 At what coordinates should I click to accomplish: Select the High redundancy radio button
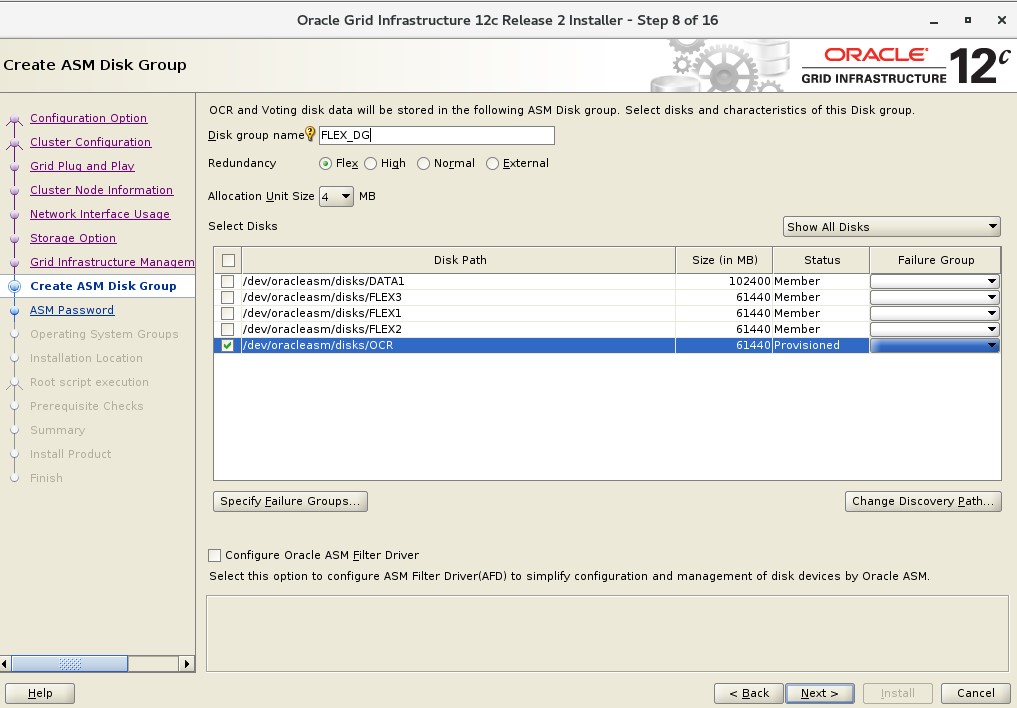pos(373,163)
